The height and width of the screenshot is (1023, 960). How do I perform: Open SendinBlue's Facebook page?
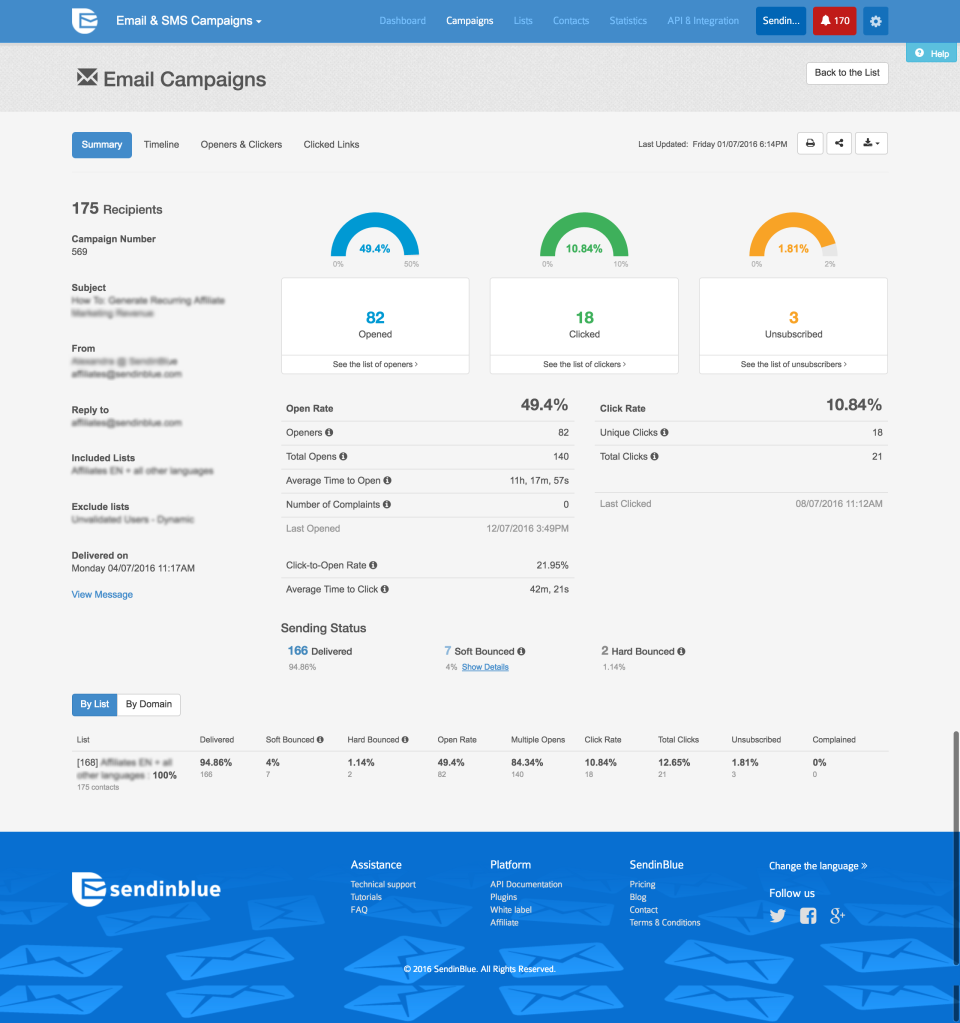click(807, 915)
